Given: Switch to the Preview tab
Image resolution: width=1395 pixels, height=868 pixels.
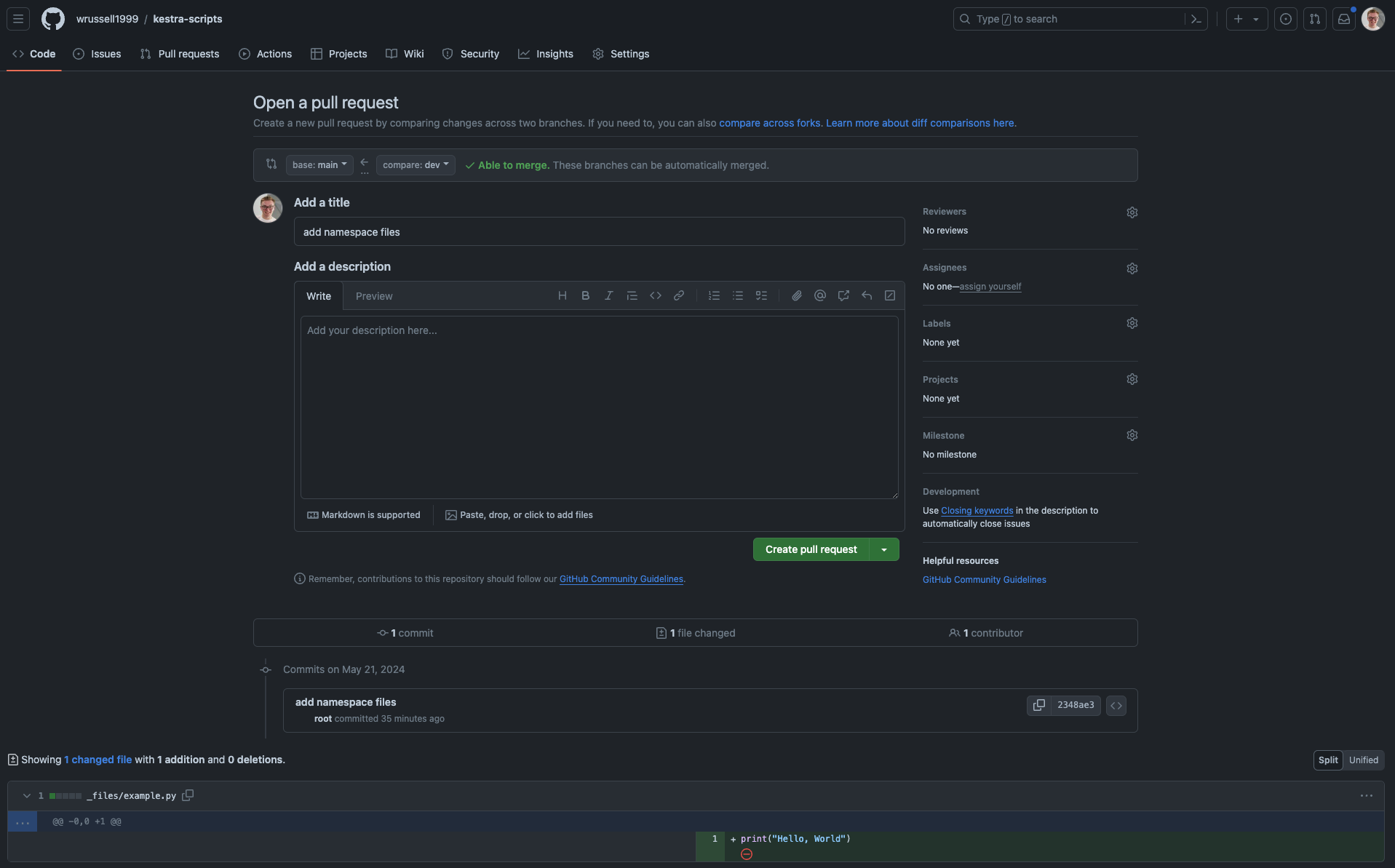Looking at the screenshot, I should pos(374,296).
